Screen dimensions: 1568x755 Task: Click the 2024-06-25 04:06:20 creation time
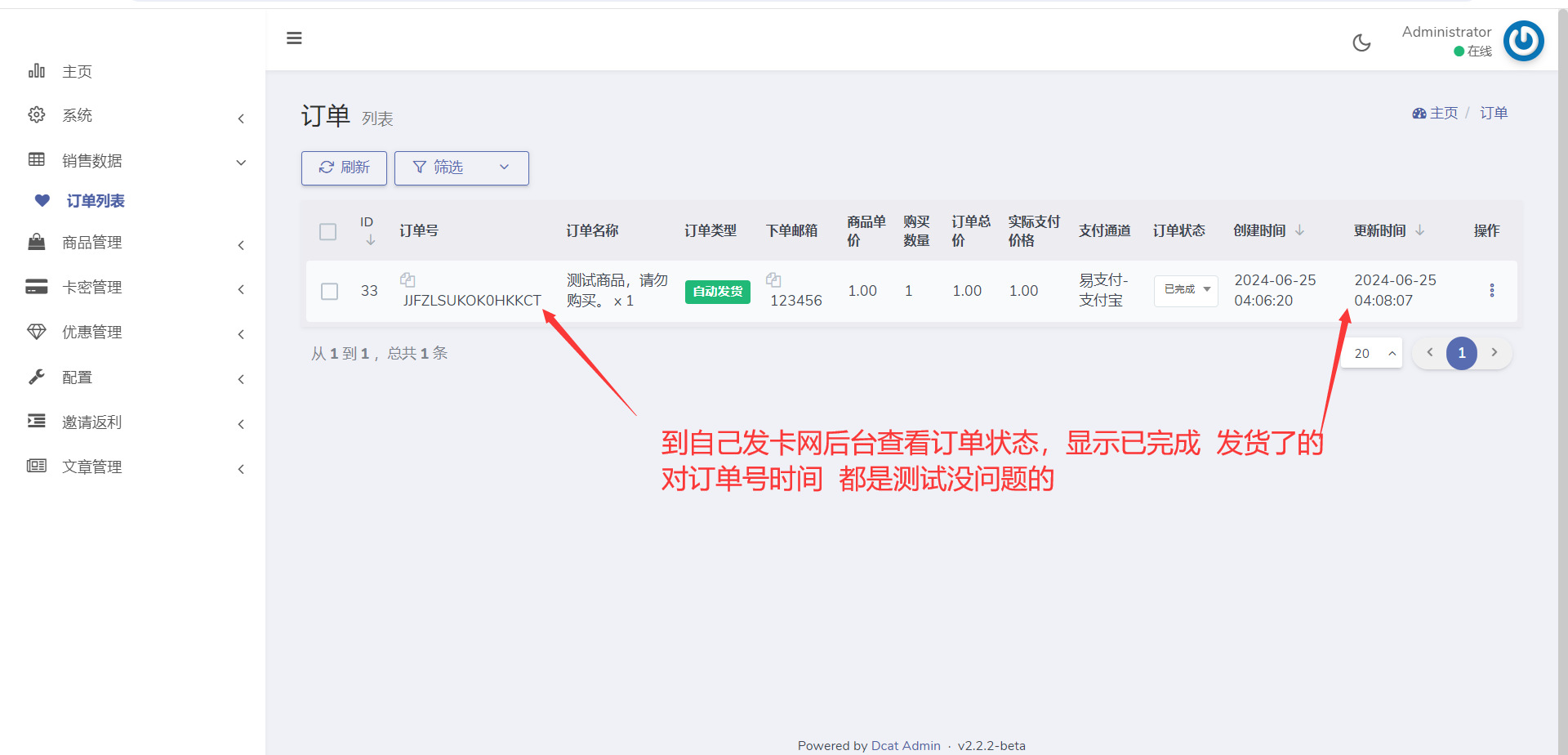1275,291
